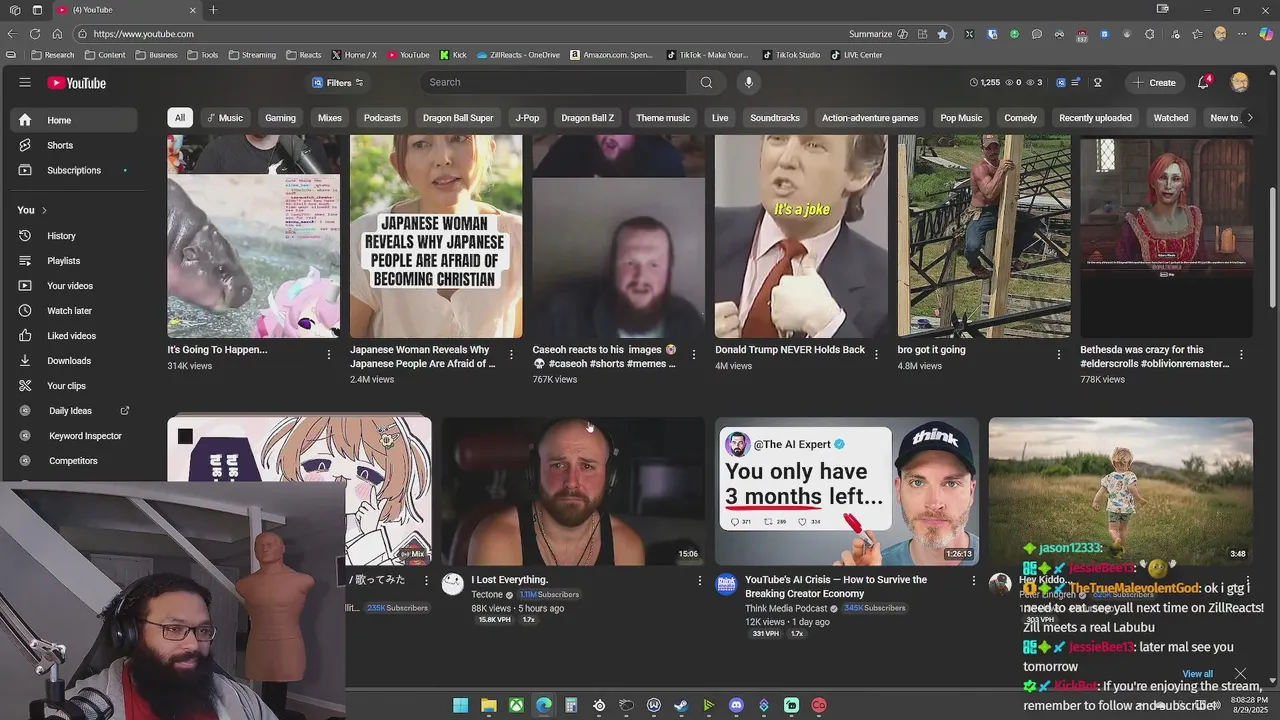
Task: Select the All filter chip
Action: pos(180,118)
